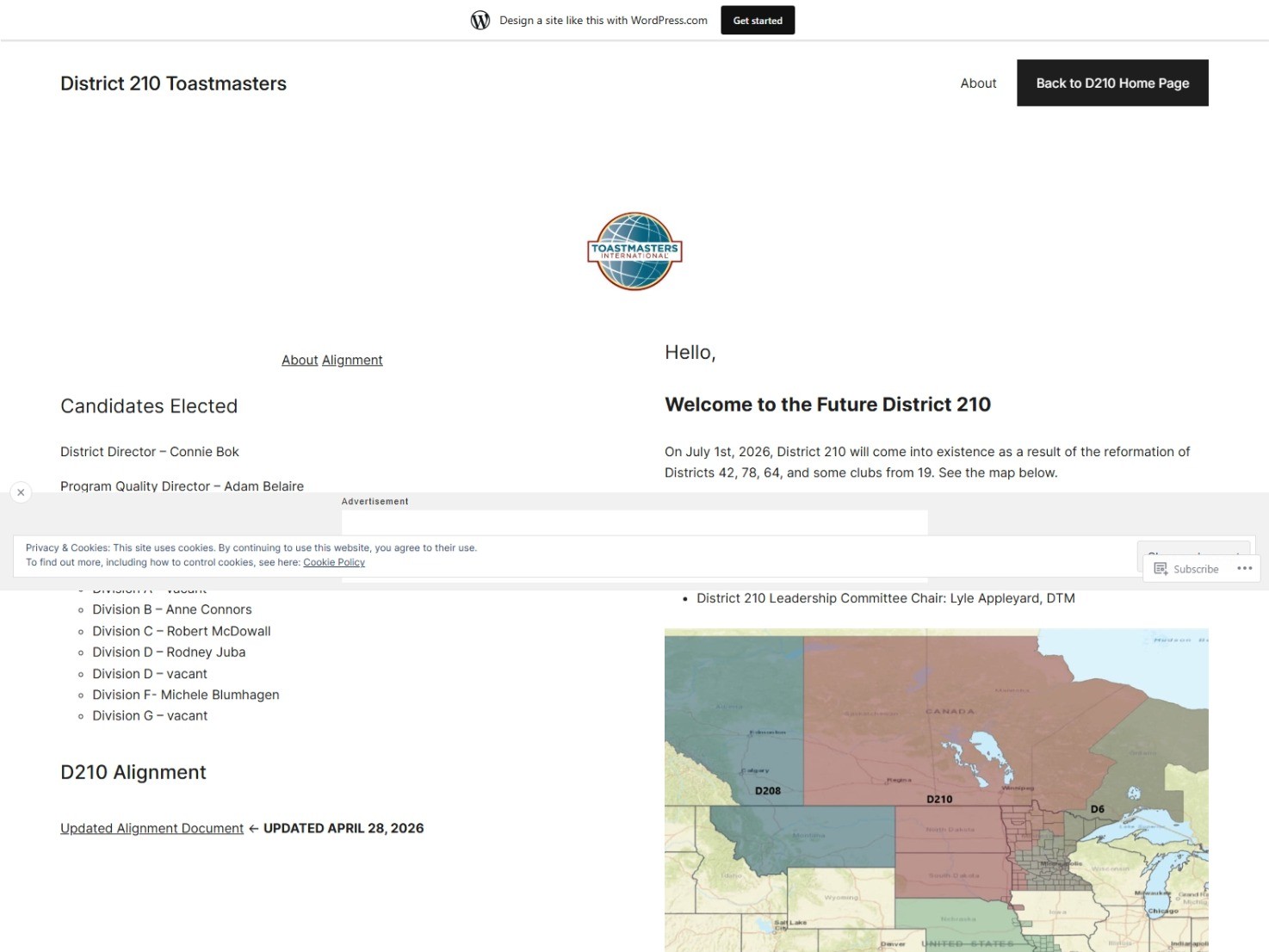Click the Subscribe button

pos(1186,569)
